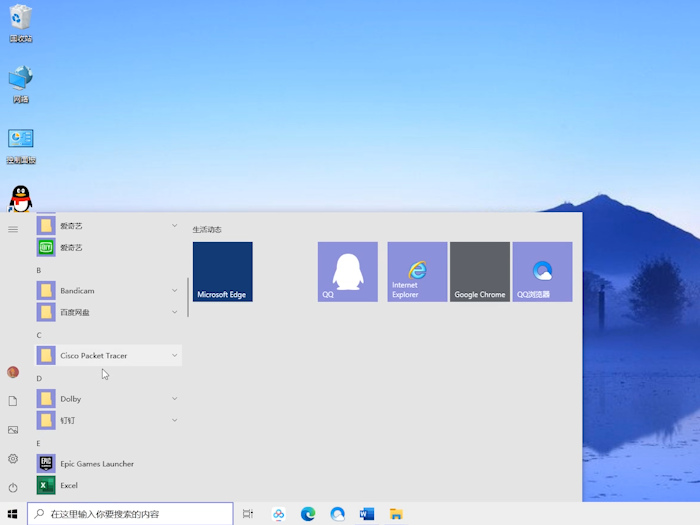Open the 钉钉 folder entry
Image resolution: width=700 pixels, height=525 pixels.
coord(108,420)
